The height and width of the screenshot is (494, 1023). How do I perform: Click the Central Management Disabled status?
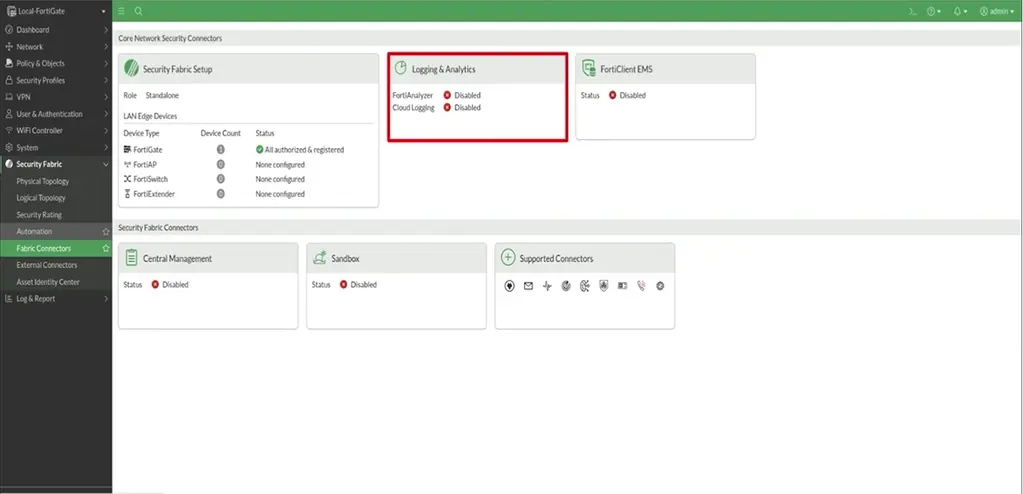click(170, 285)
